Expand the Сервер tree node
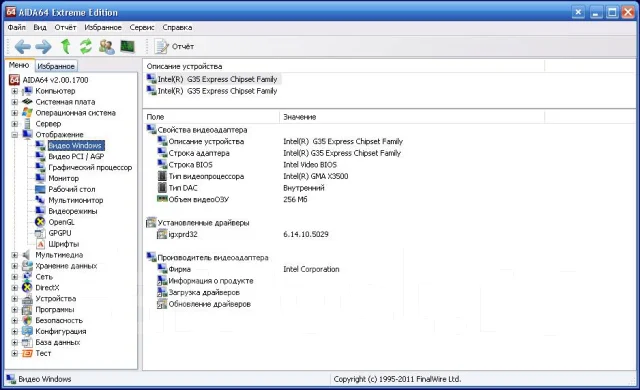The width and height of the screenshot is (640, 390). [x=15, y=124]
